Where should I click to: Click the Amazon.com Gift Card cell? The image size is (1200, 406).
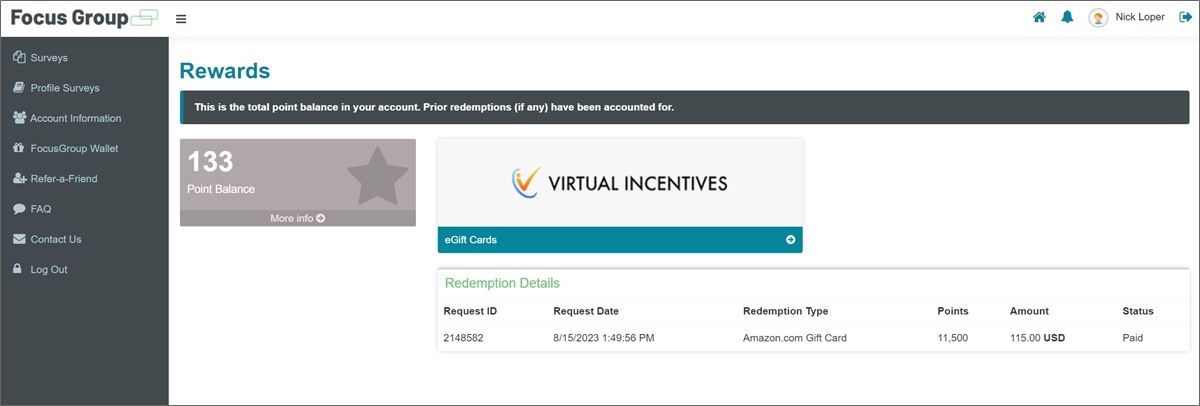(x=795, y=338)
